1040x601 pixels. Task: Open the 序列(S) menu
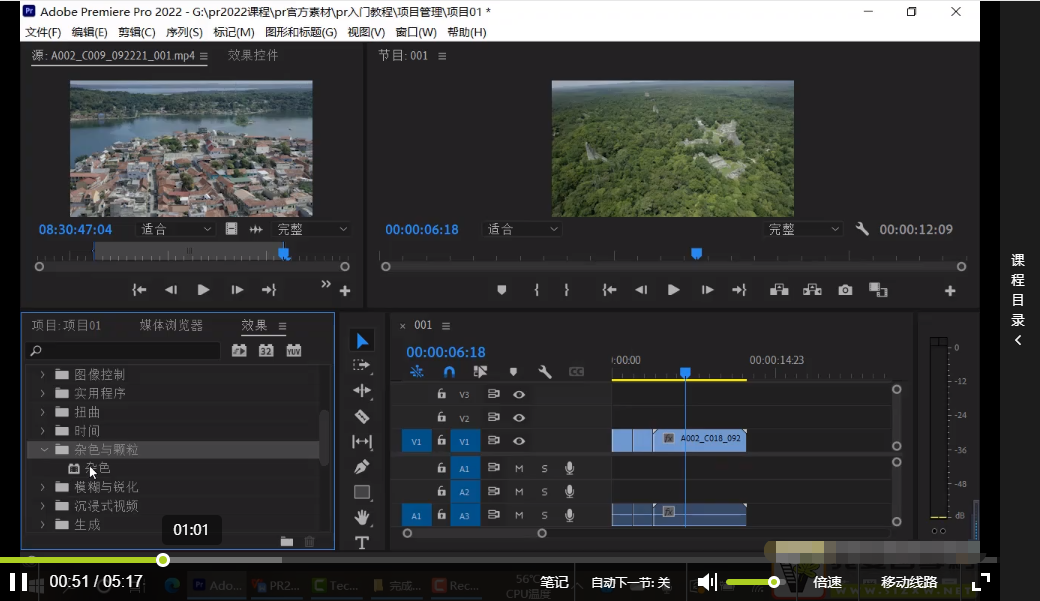point(184,32)
